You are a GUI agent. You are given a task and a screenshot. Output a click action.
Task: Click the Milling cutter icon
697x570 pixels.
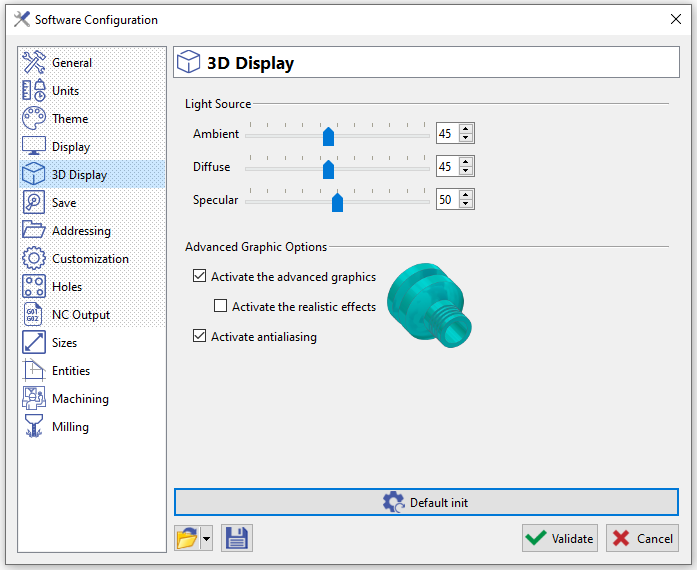[x=34, y=426]
